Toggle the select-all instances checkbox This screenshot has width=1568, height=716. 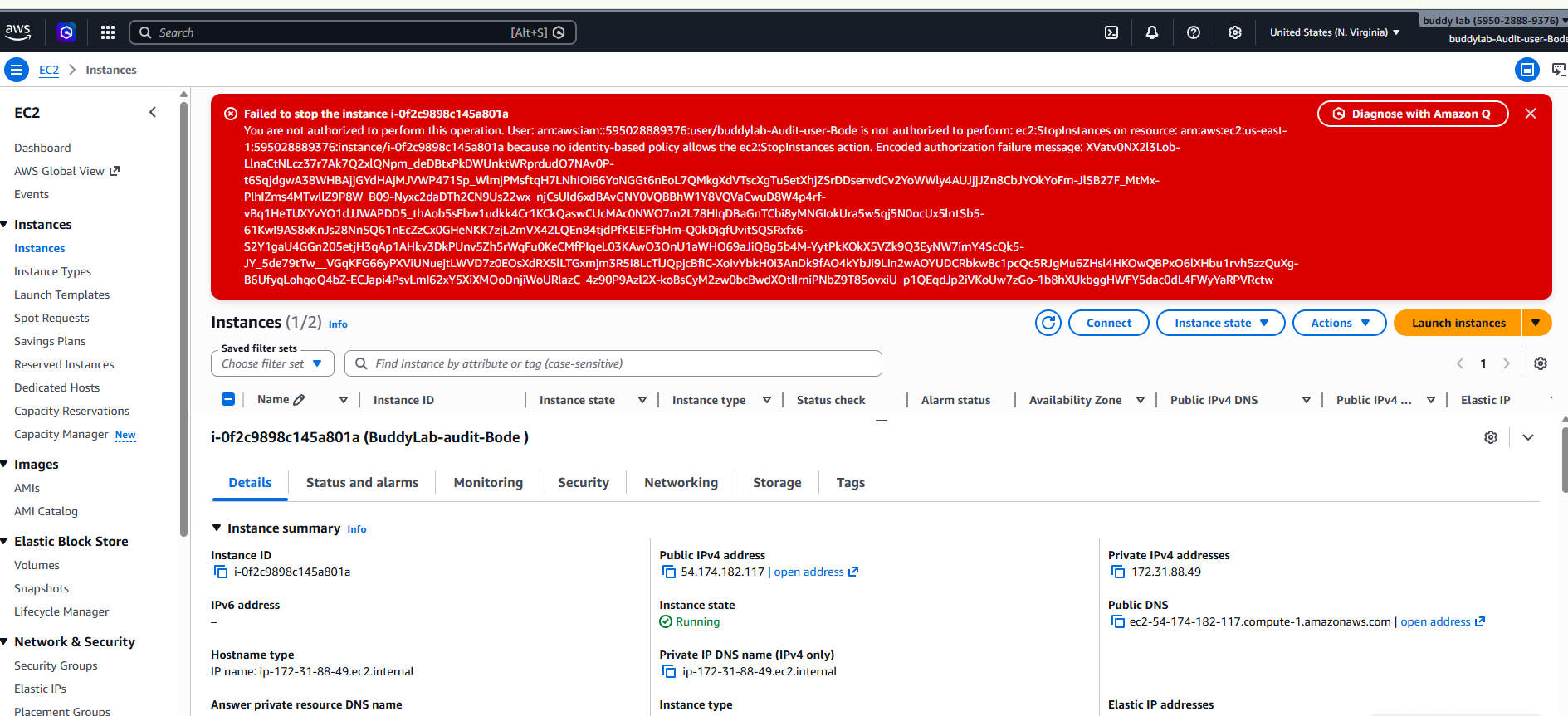click(x=228, y=399)
